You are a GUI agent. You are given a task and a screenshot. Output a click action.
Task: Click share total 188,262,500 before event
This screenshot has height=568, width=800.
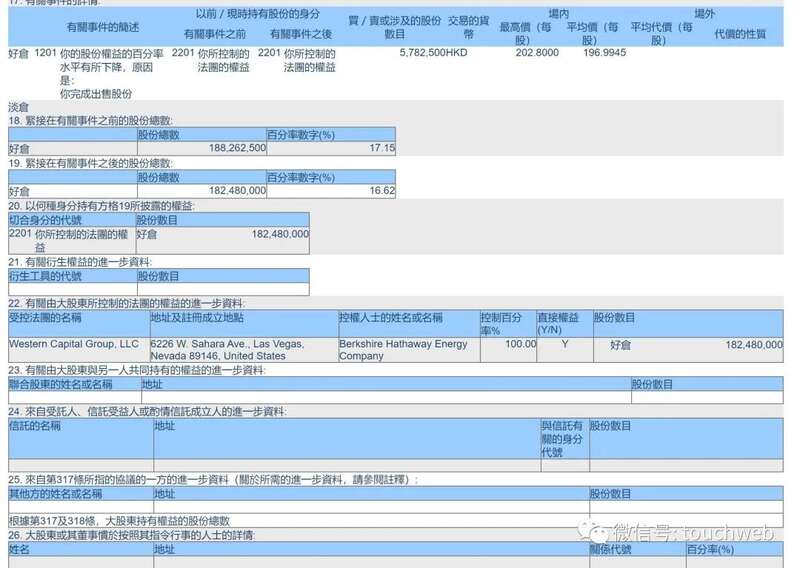pos(237,148)
